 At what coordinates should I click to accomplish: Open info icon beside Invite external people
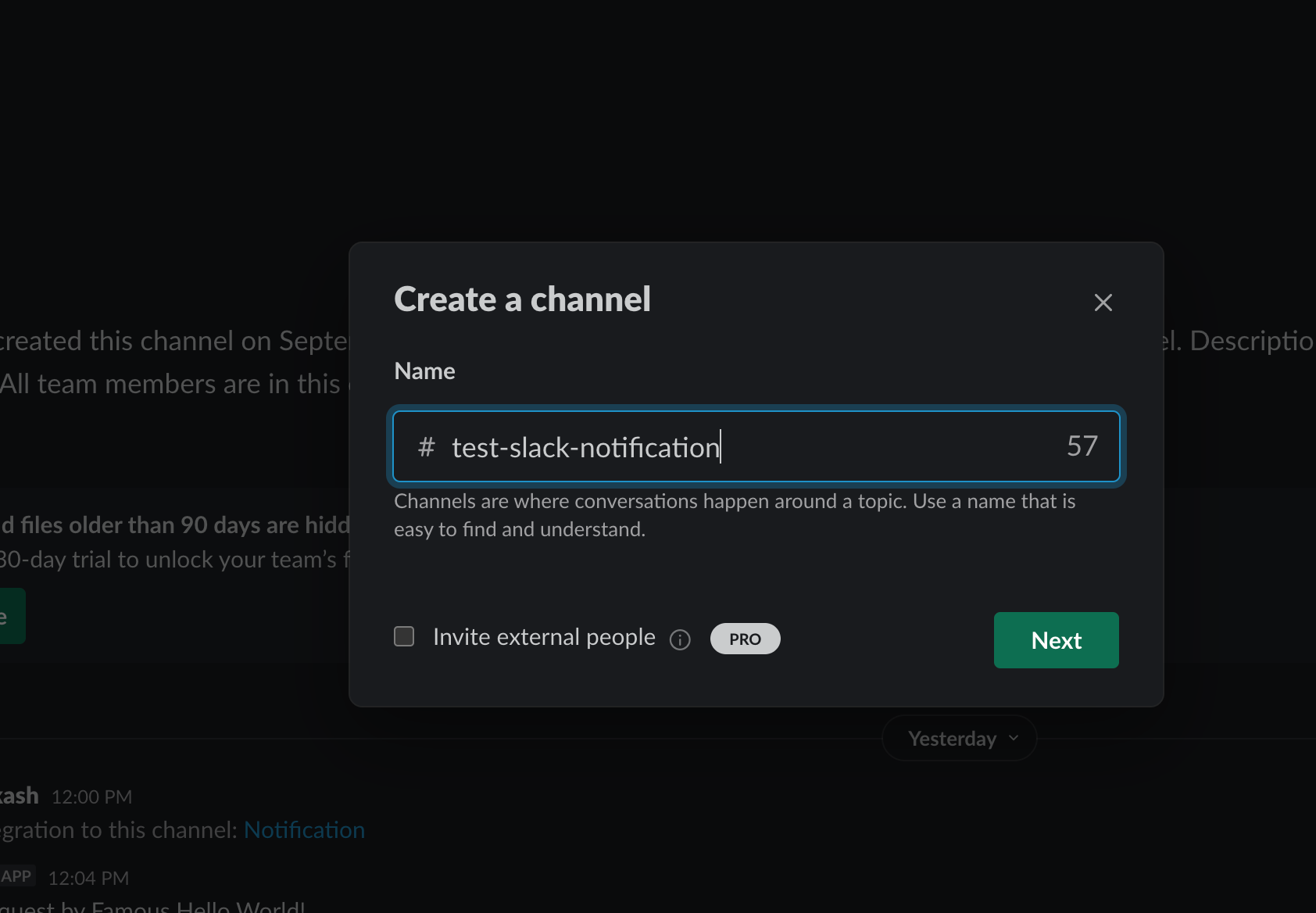(x=680, y=640)
